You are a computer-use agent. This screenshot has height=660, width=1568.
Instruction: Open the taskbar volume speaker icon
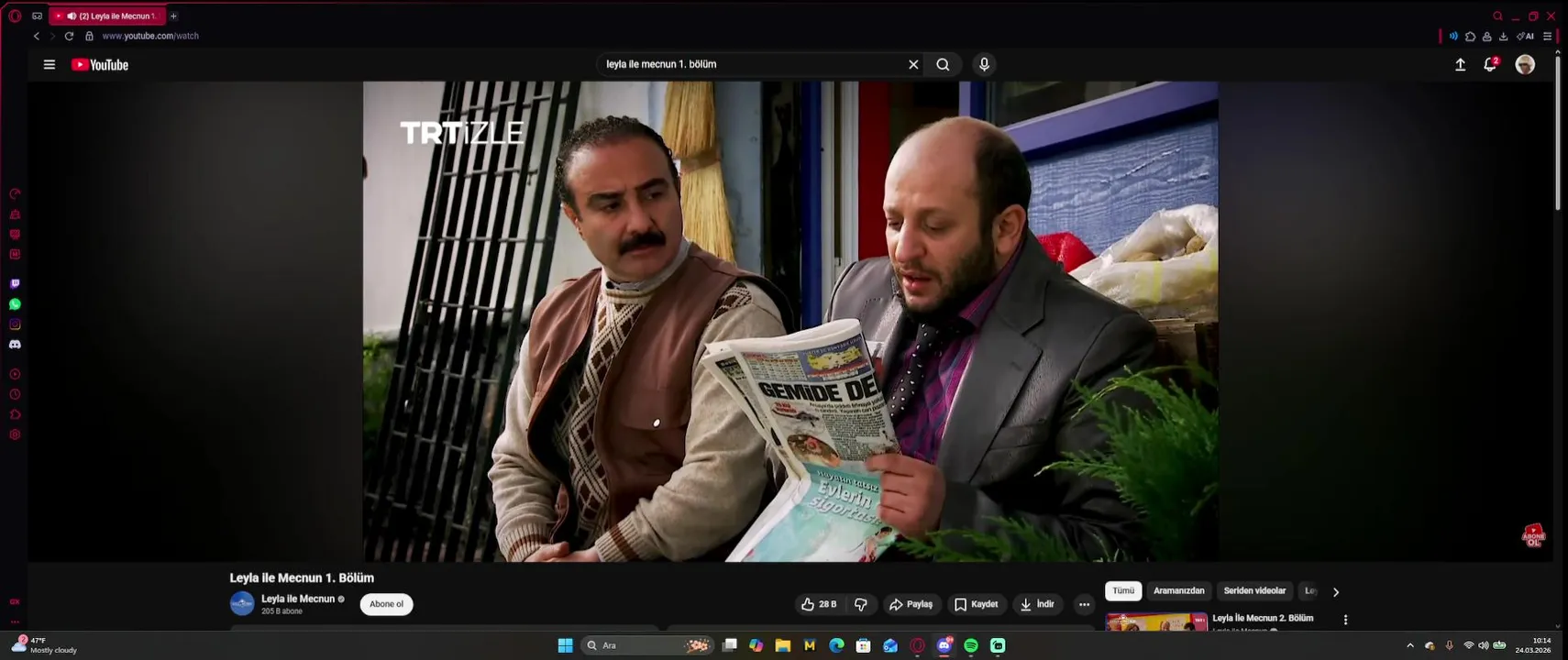pos(1484,645)
